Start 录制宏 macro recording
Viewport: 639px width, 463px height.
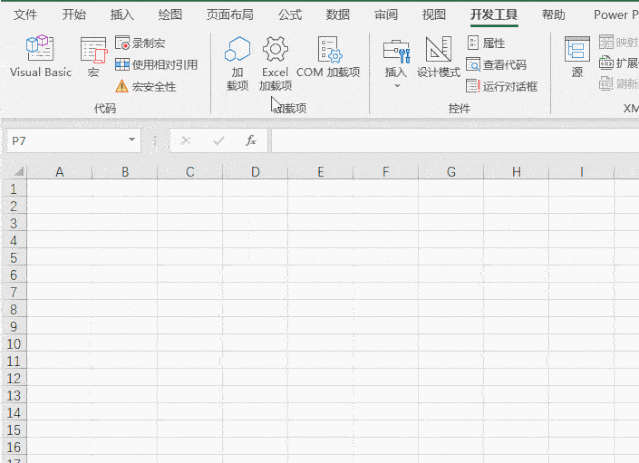pyautogui.click(x=140, y=43)
